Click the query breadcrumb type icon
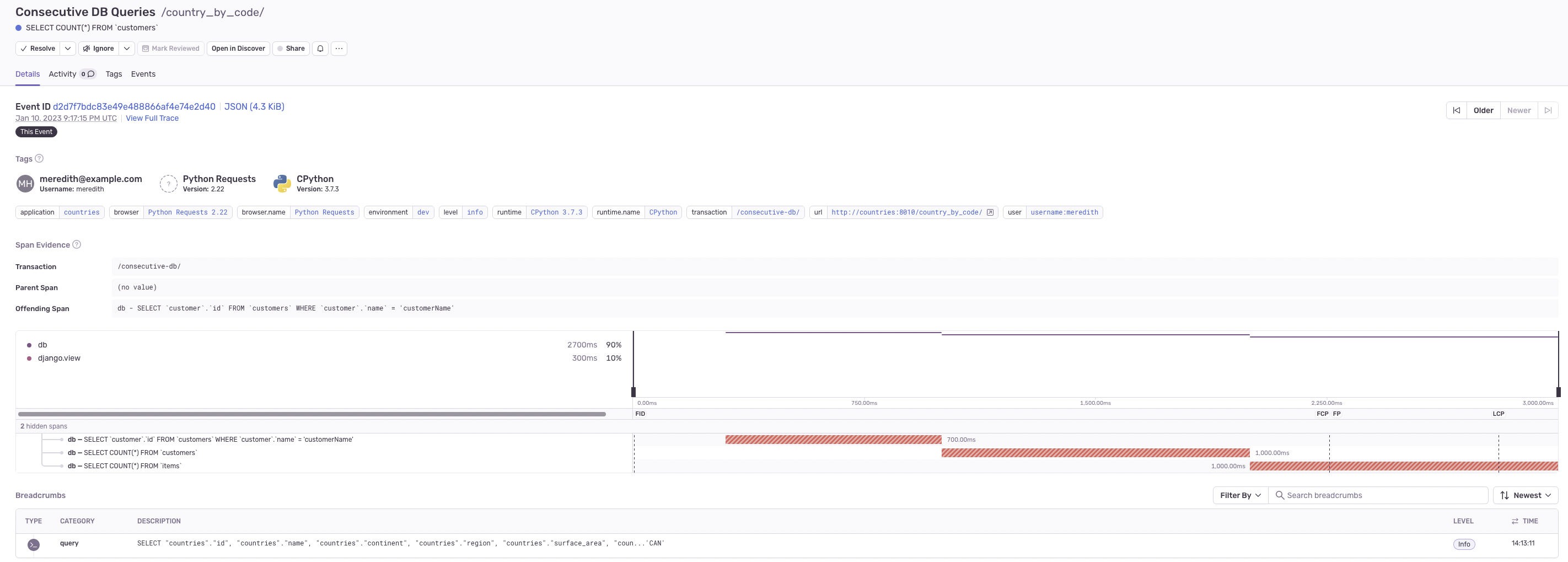The image size is (1568, 562). coord(34,545)
